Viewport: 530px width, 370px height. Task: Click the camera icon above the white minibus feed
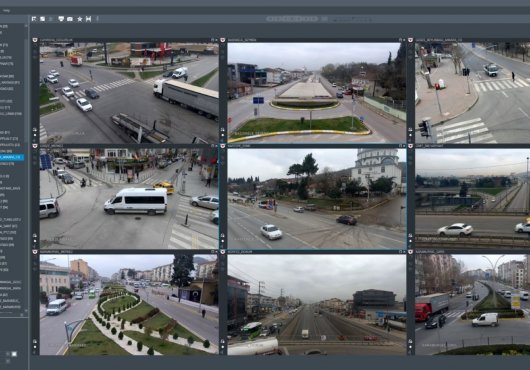35,146
